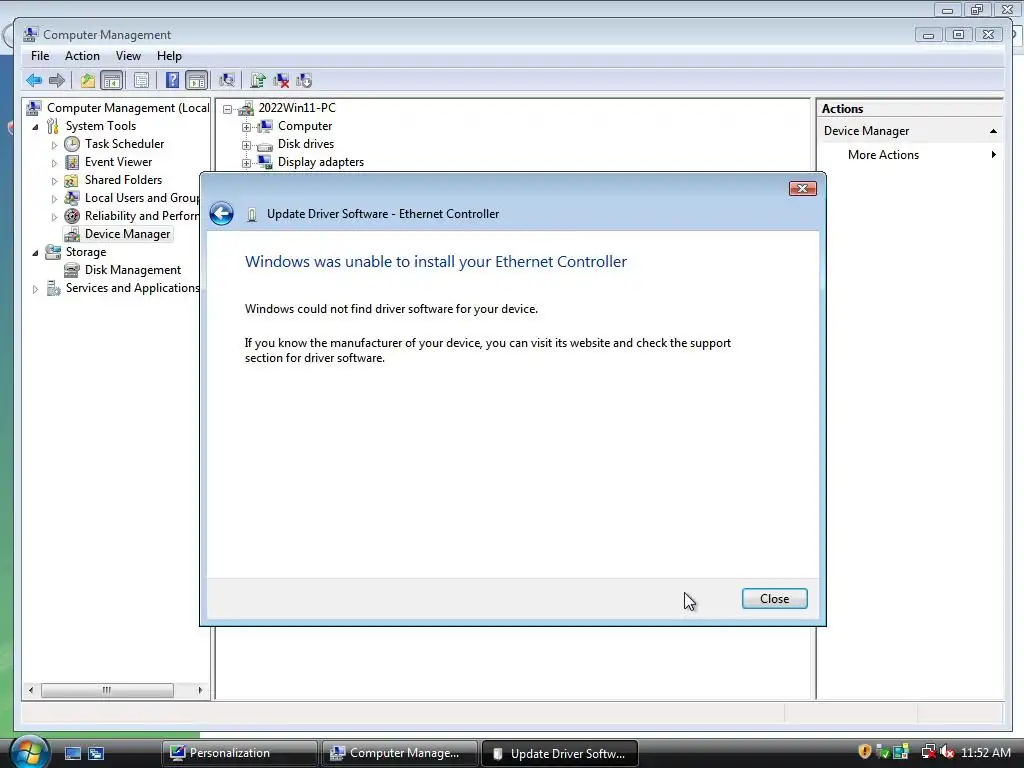Click the console tree horizontal scrollbar thumb
This screenshot has width=1024, height=768.
coord(107,690)
